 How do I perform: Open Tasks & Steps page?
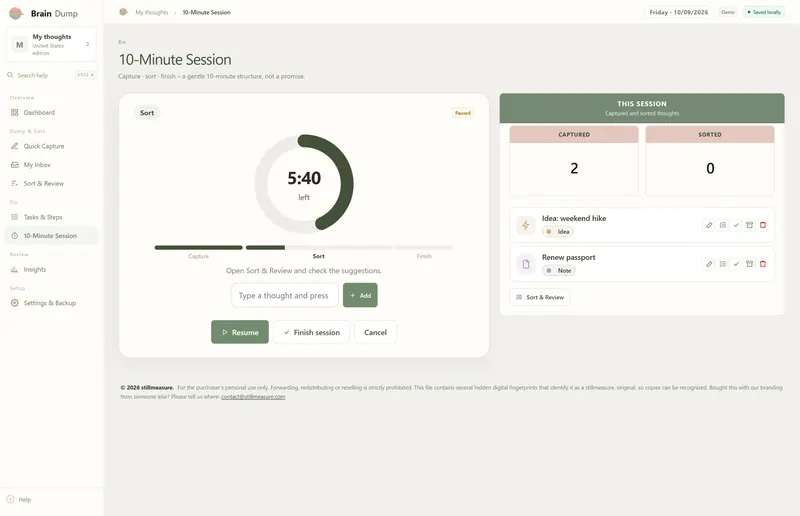(51, 217)
